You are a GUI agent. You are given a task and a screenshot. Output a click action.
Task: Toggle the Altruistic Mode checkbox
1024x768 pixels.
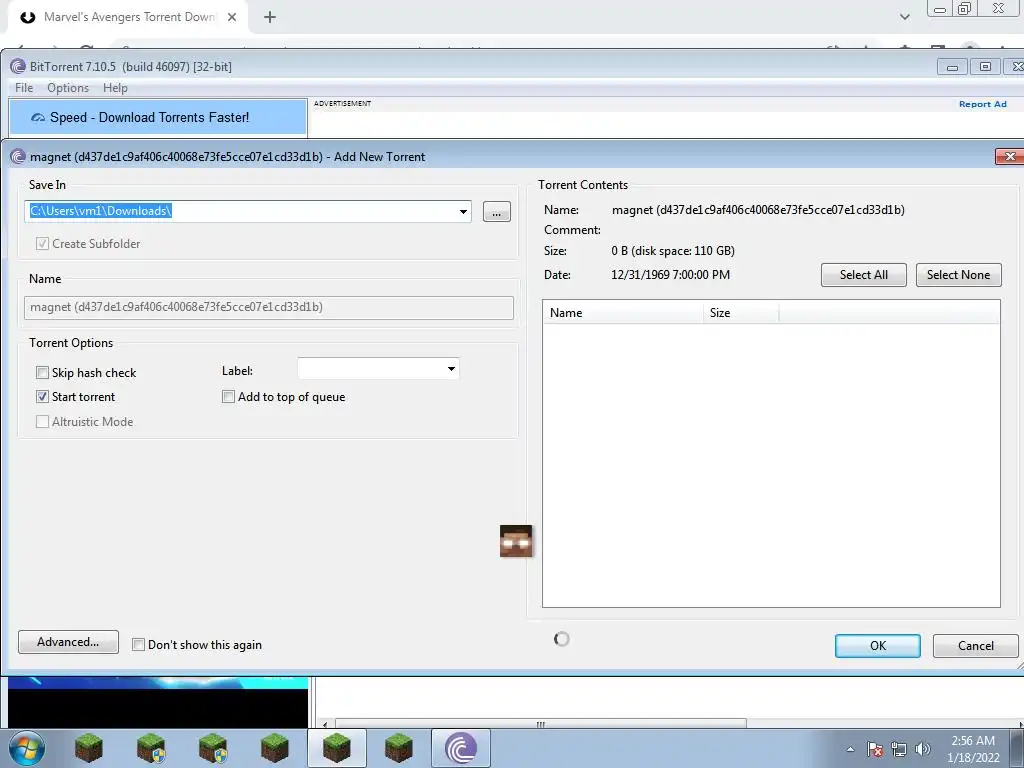(42, 421)
